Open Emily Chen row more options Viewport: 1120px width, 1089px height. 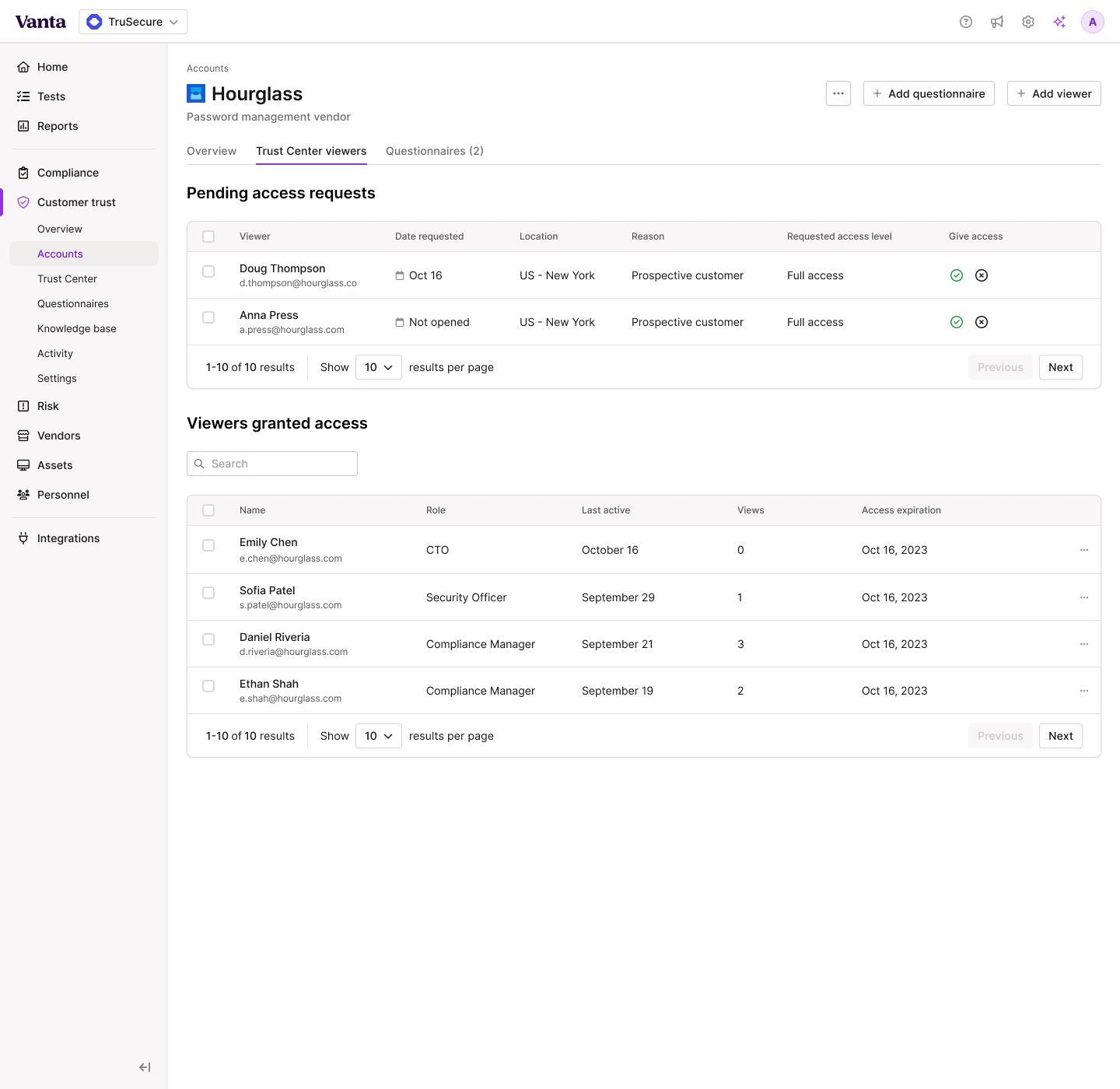(1084, 550)
